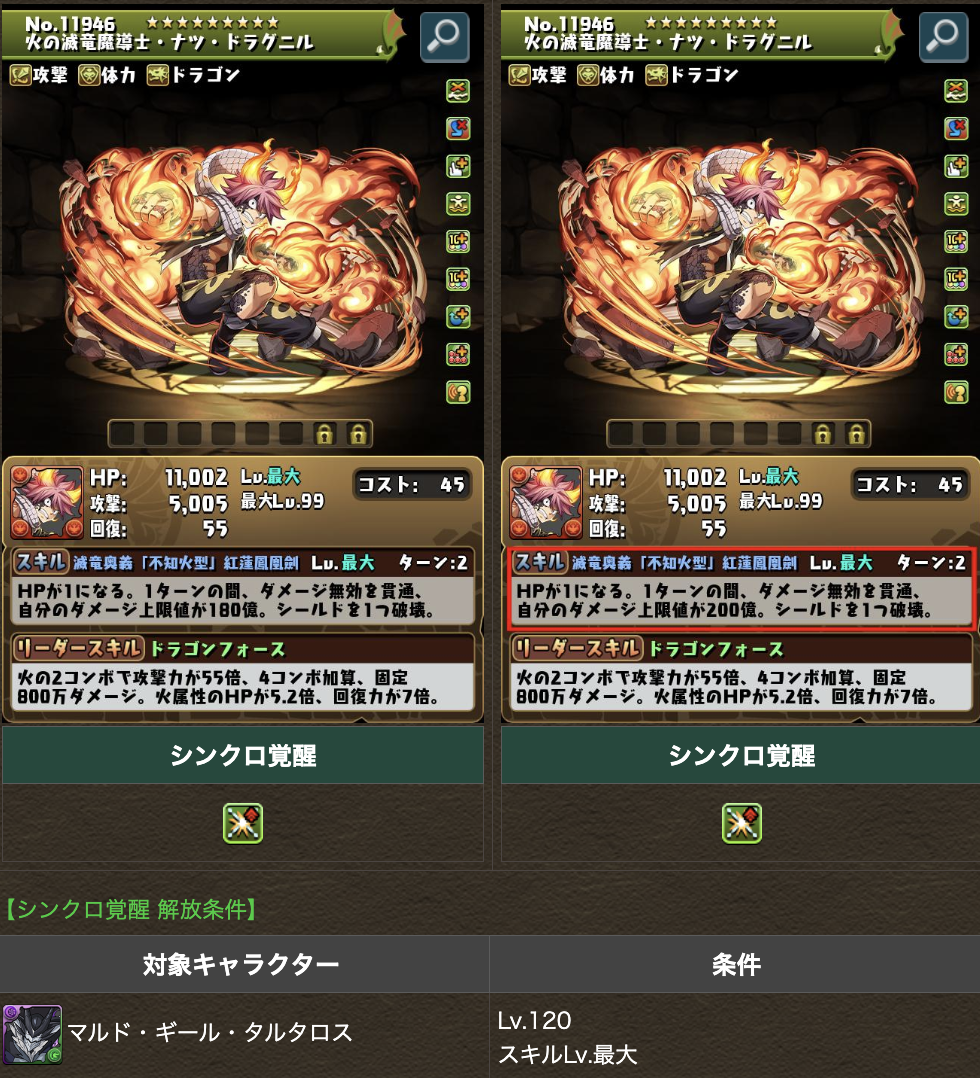Tap the left card's finger time-extend awakening icon
The image size is (980, 1078).
point(458,166)
